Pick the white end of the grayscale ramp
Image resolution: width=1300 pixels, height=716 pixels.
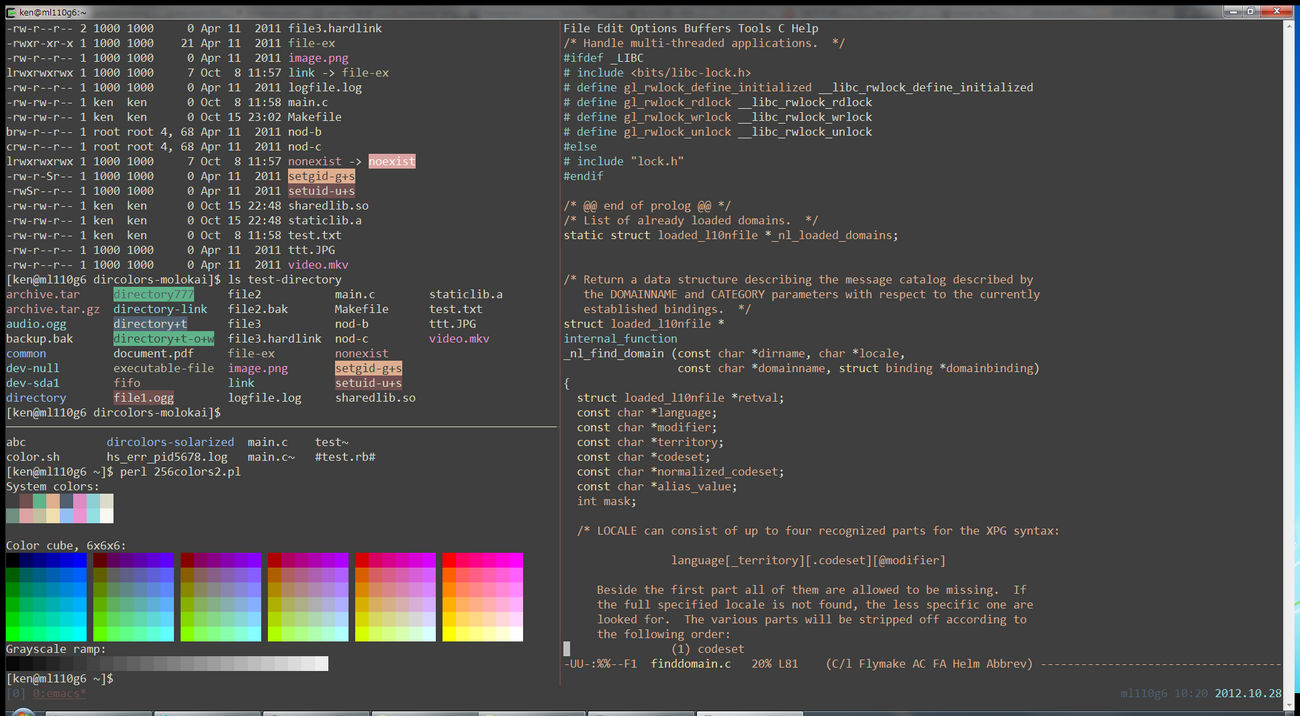click(321, 664)
